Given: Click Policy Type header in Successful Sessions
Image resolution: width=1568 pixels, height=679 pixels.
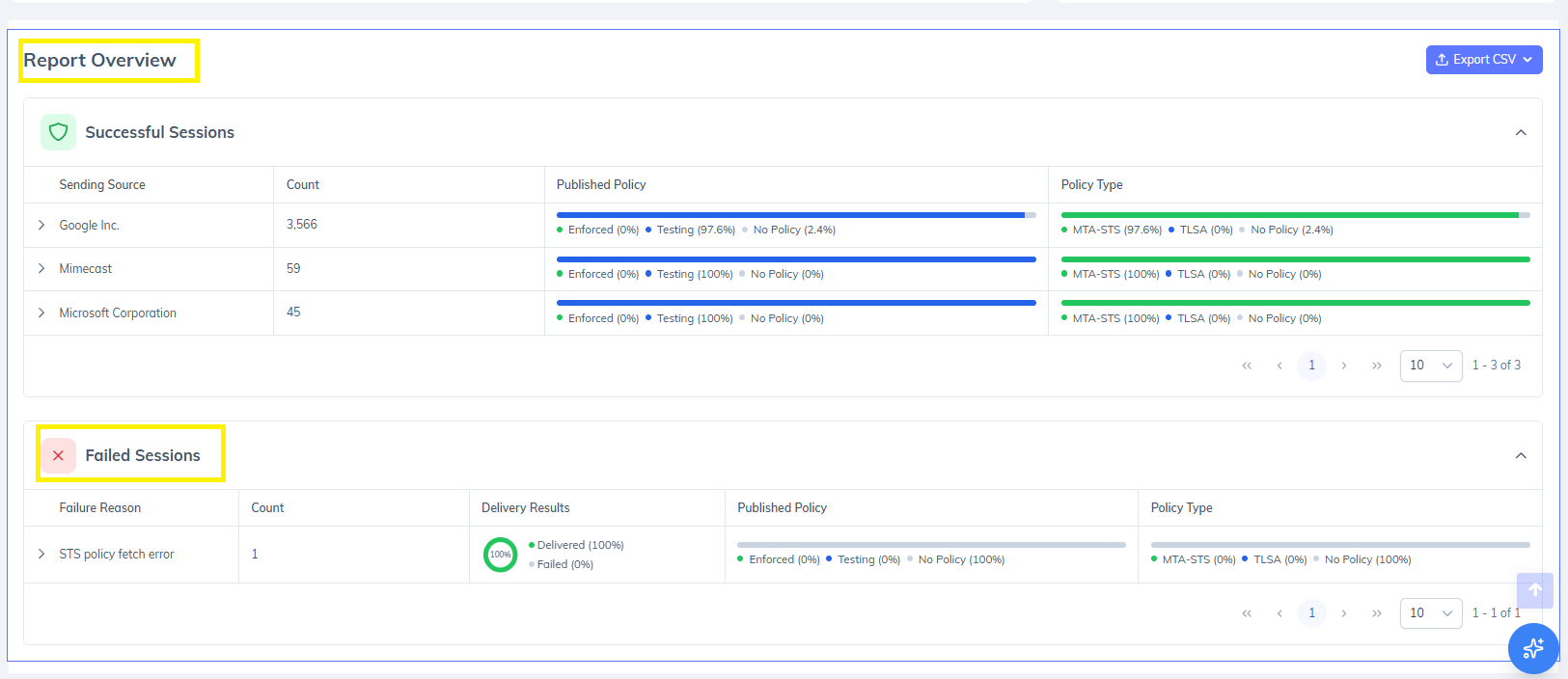Looking at the screenshot, I should 1091,185.
